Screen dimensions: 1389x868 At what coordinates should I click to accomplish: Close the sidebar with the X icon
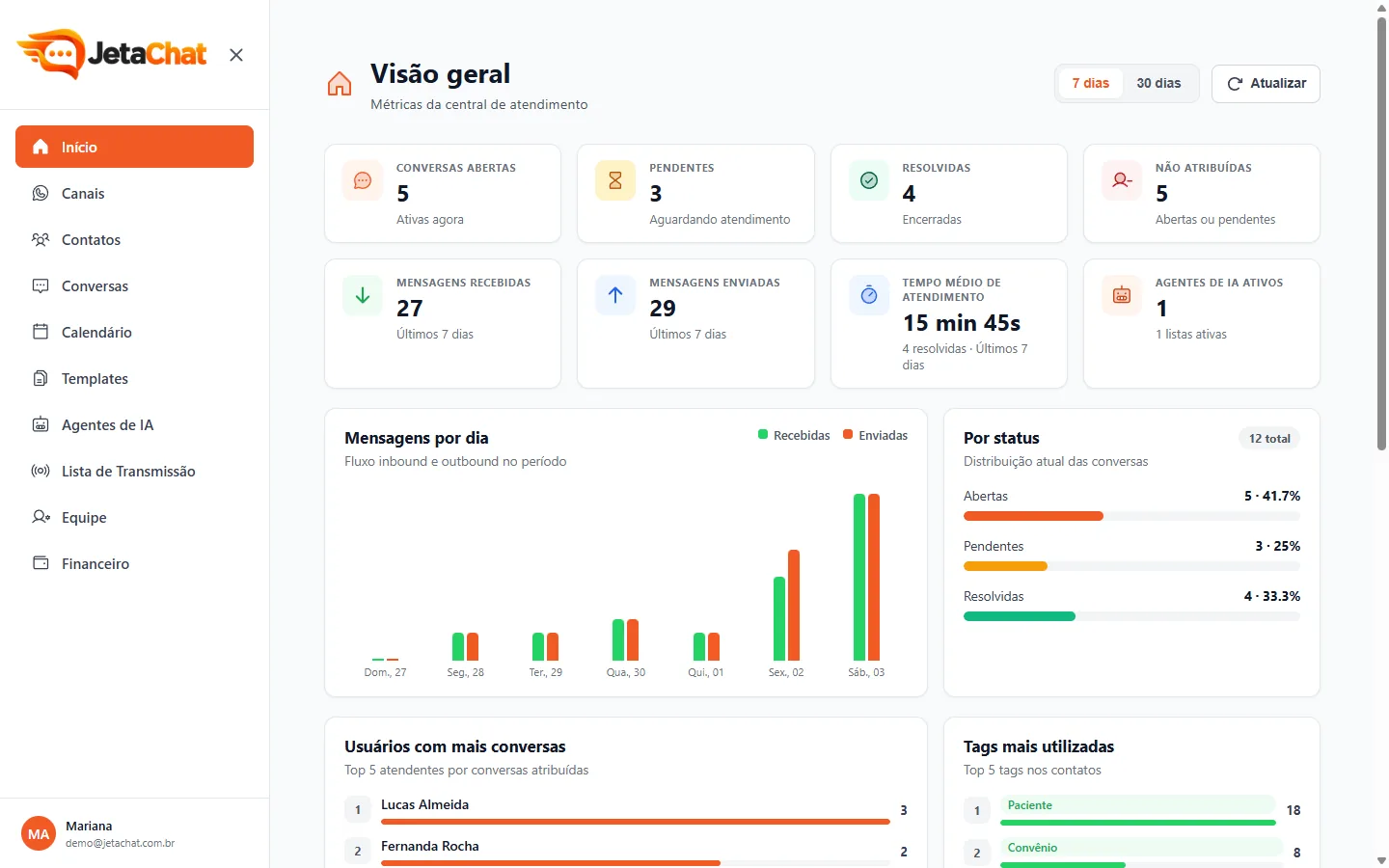point(236,55)
